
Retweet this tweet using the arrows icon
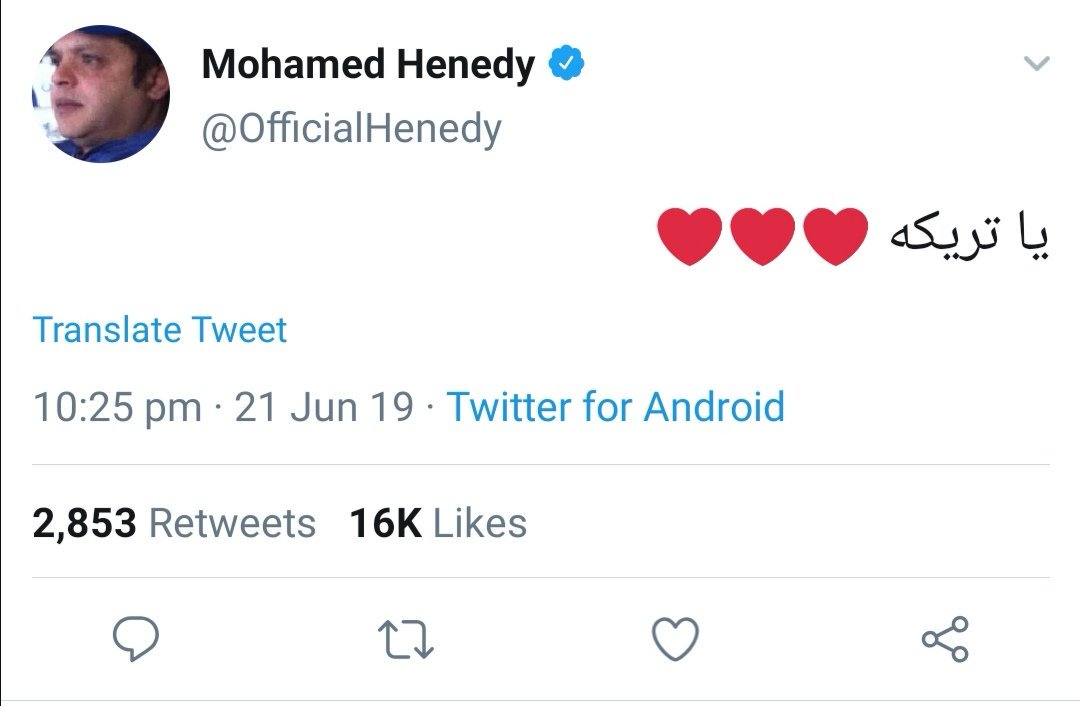[405, 638]
